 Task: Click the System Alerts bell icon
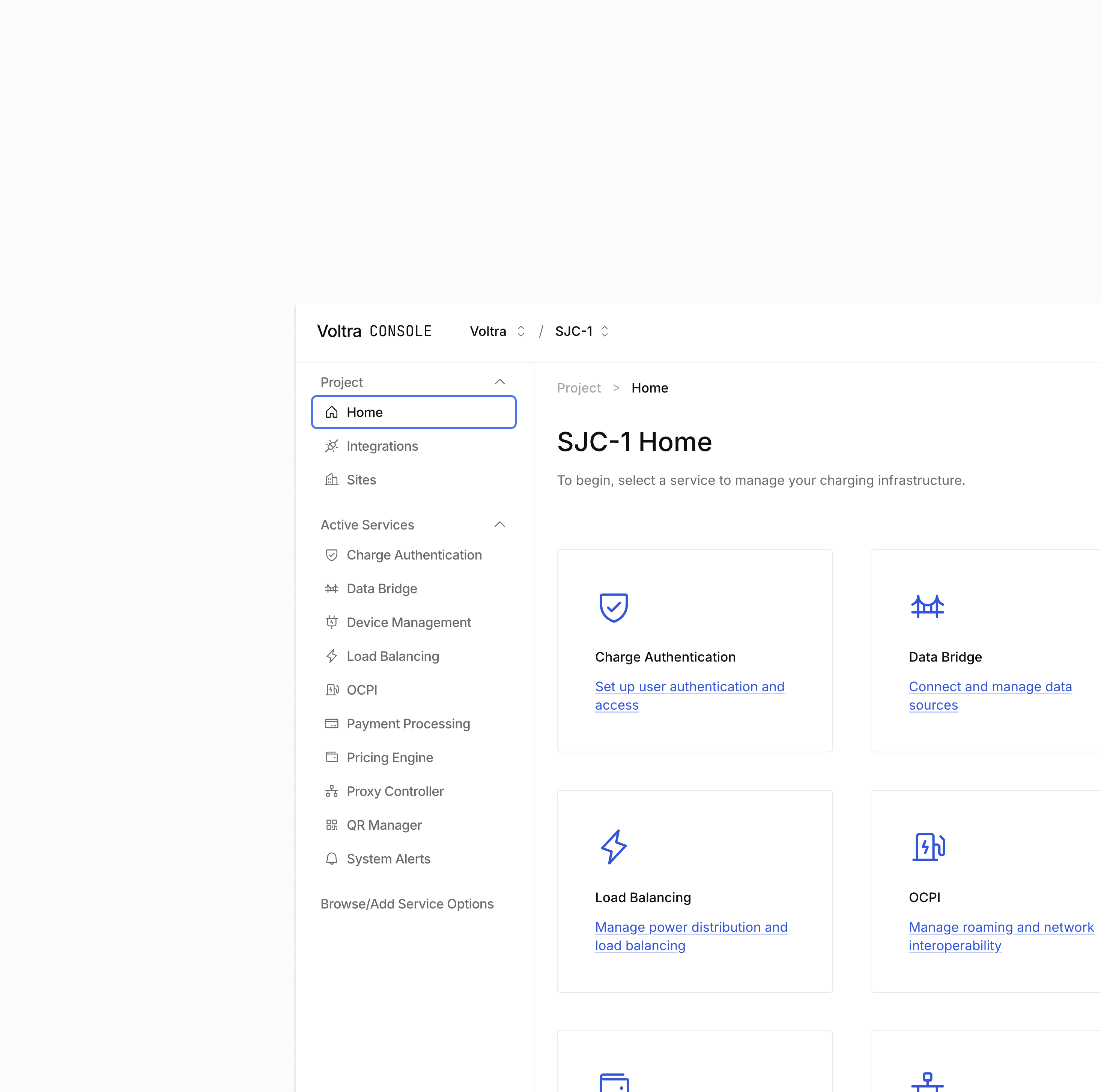[x=332, y=859]
